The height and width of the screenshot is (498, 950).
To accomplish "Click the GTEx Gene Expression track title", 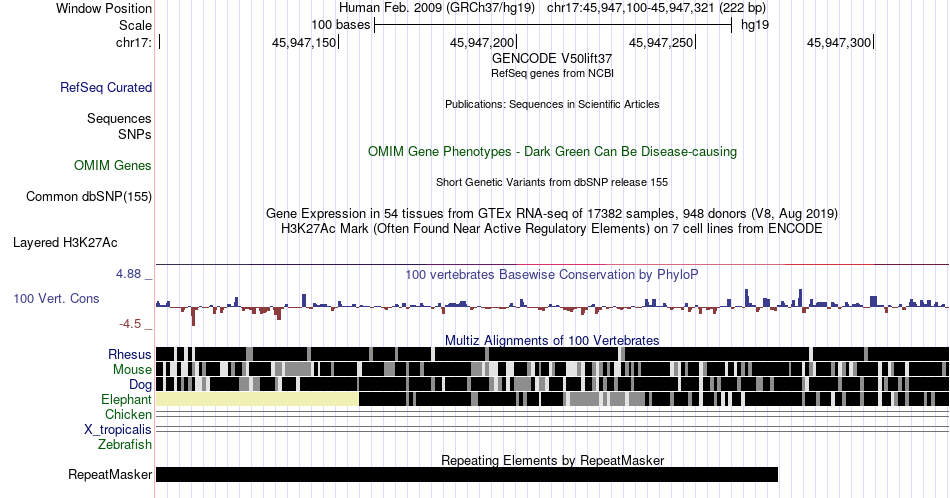I will click(x=552, y=213).
